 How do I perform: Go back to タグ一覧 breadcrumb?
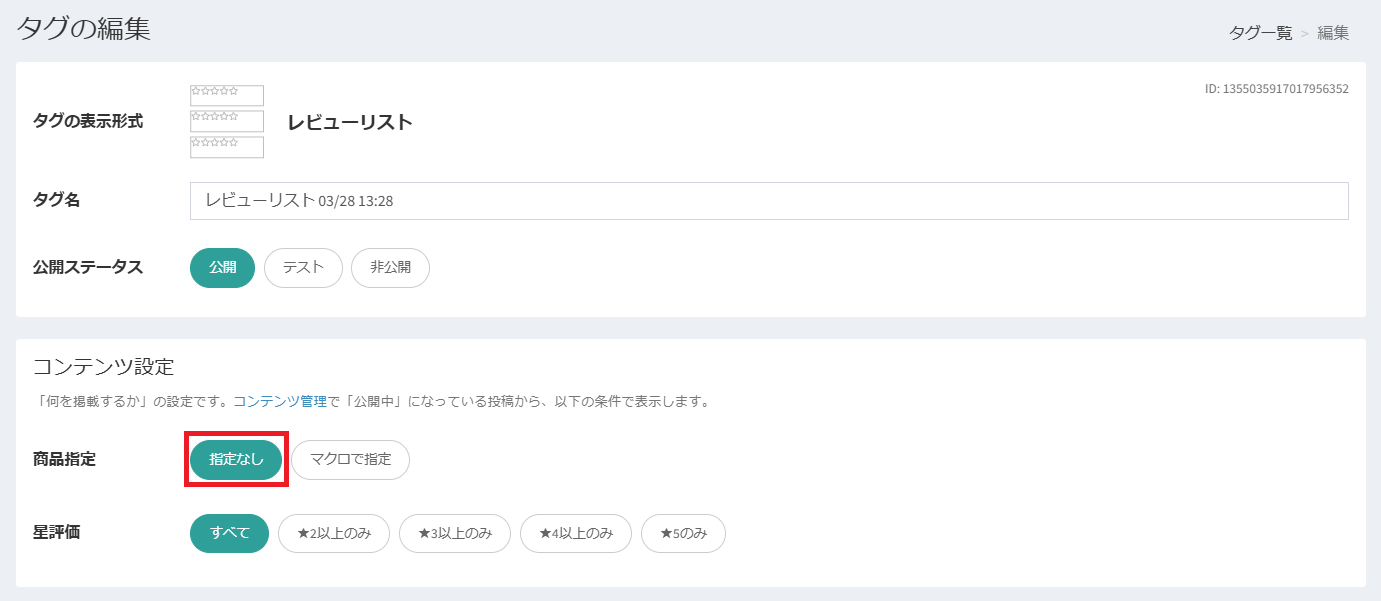click(x=1260, y=33)
